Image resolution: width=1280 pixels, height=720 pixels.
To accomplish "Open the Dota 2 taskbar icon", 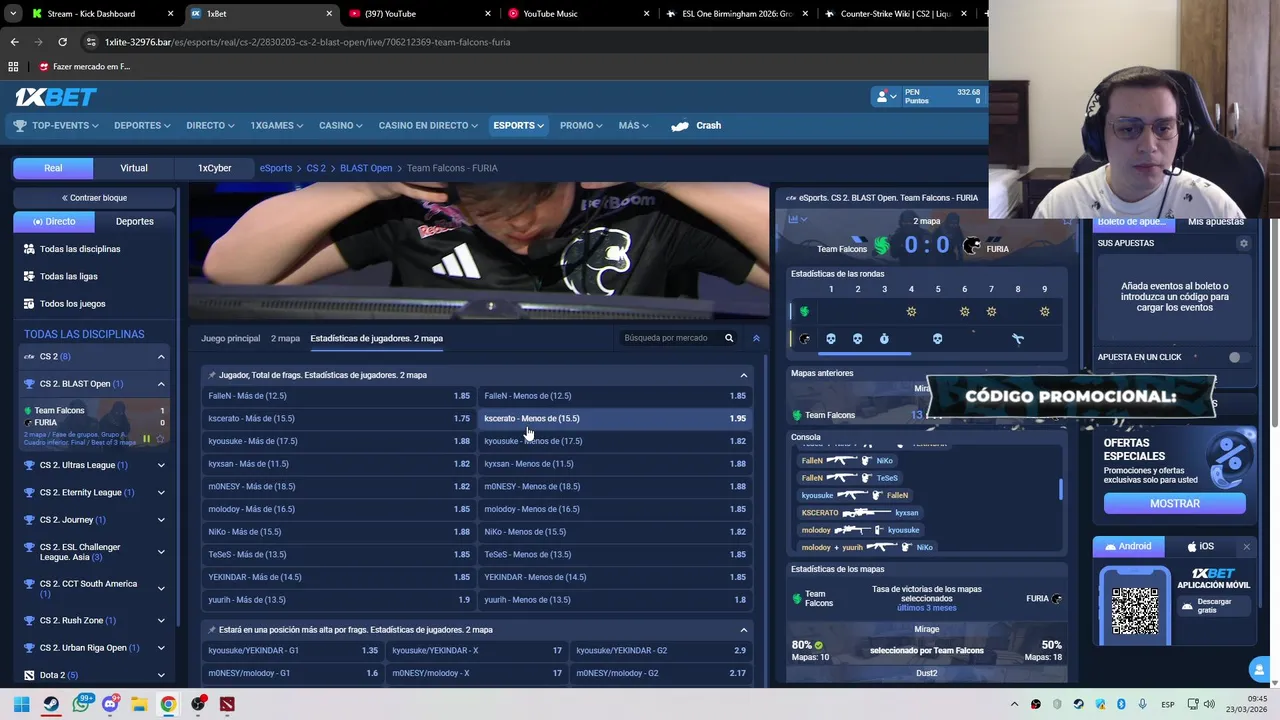I will pos(227,704).
